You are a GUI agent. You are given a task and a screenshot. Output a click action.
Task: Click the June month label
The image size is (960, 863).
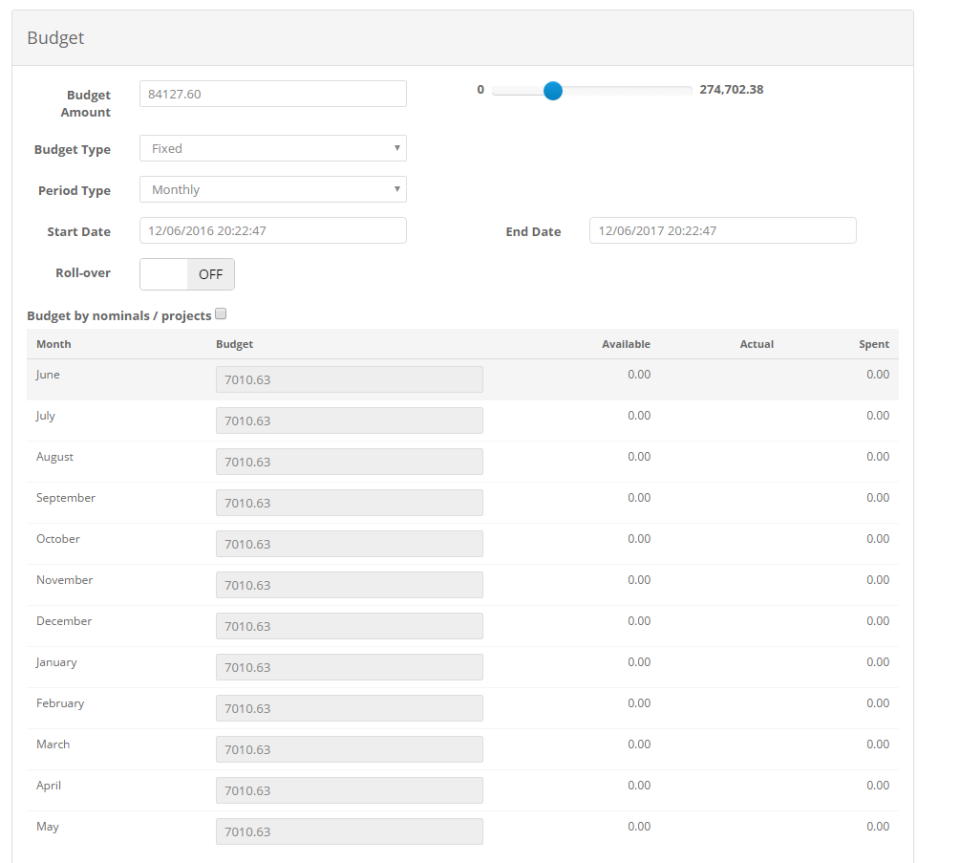48,375
